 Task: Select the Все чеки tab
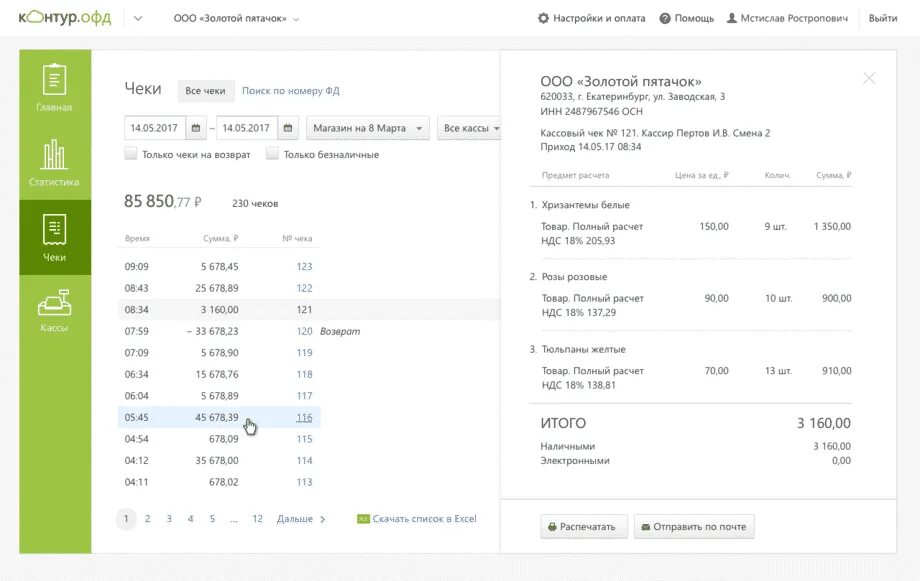click(x=205, y=91)
